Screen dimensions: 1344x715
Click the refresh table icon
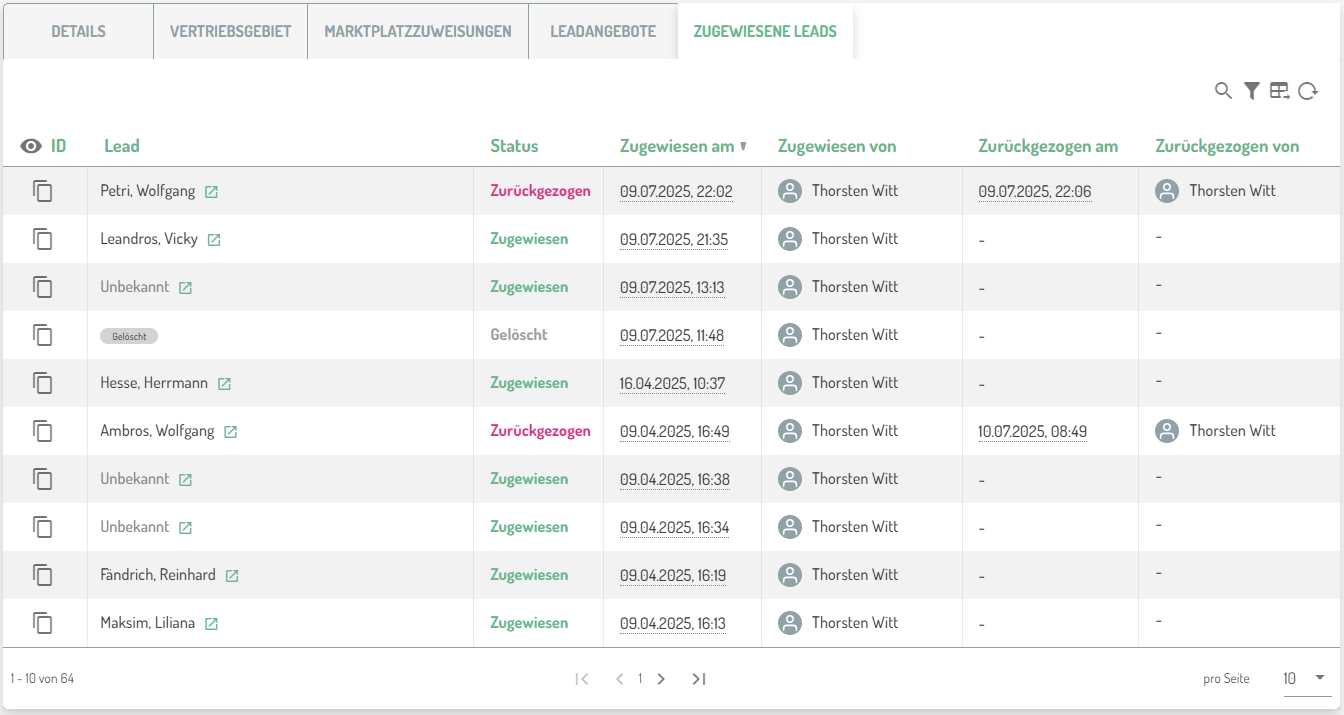click(1308, 91)
